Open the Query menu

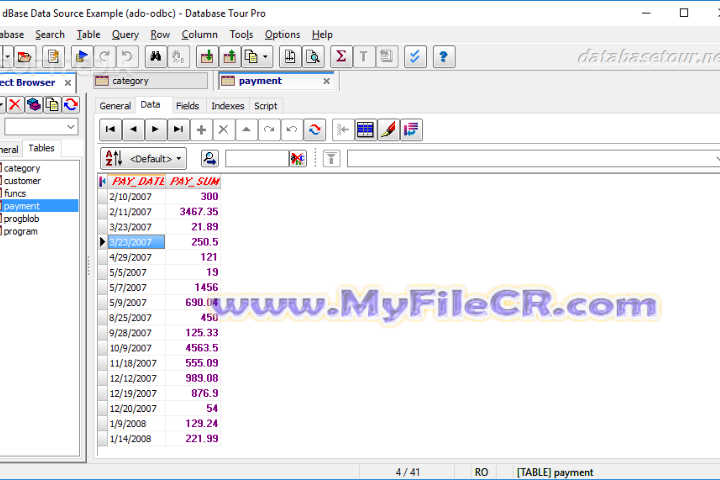(125, 34)
